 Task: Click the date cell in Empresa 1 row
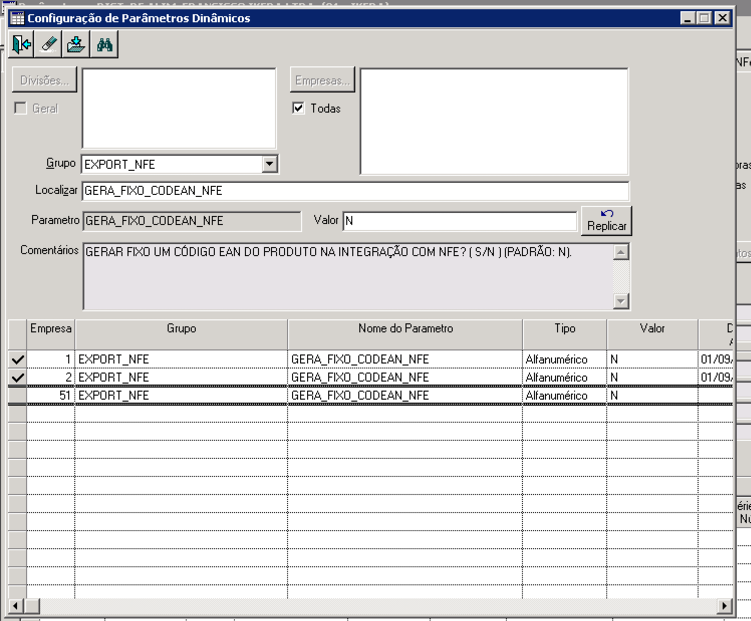click(716, 359)
